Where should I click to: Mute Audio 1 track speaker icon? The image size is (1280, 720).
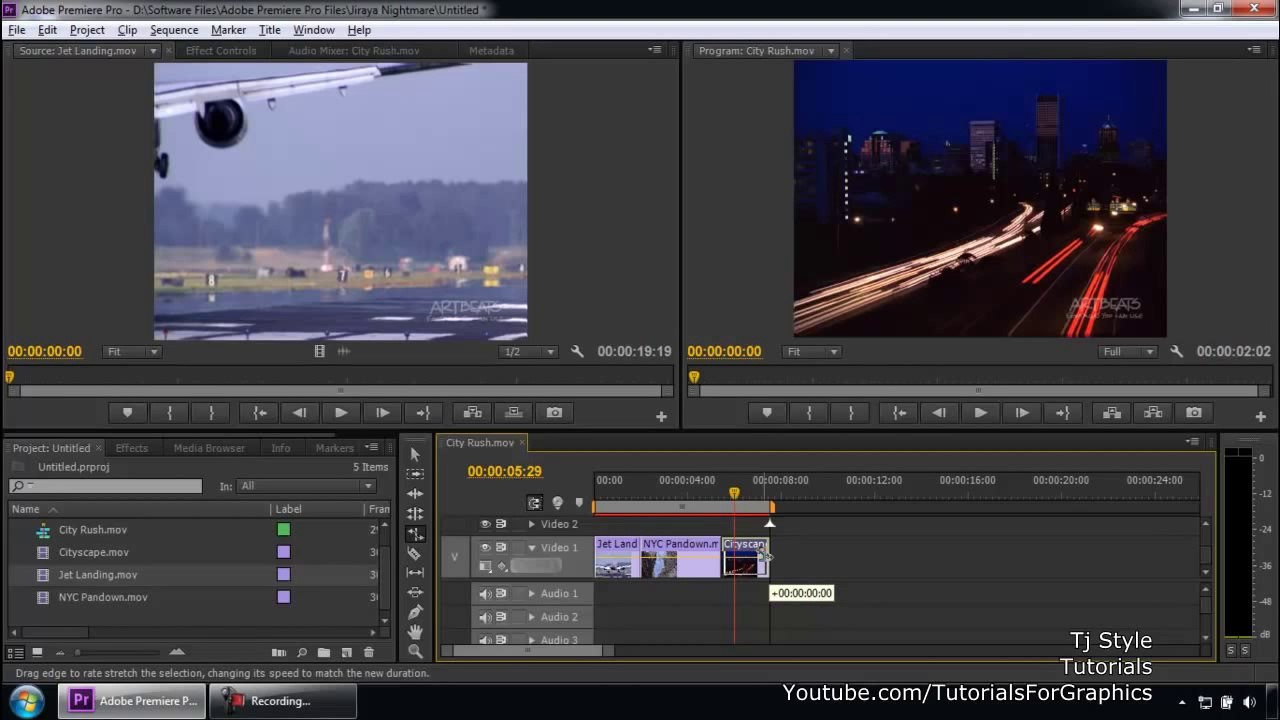pyautogui.click(x=485, y=594)
